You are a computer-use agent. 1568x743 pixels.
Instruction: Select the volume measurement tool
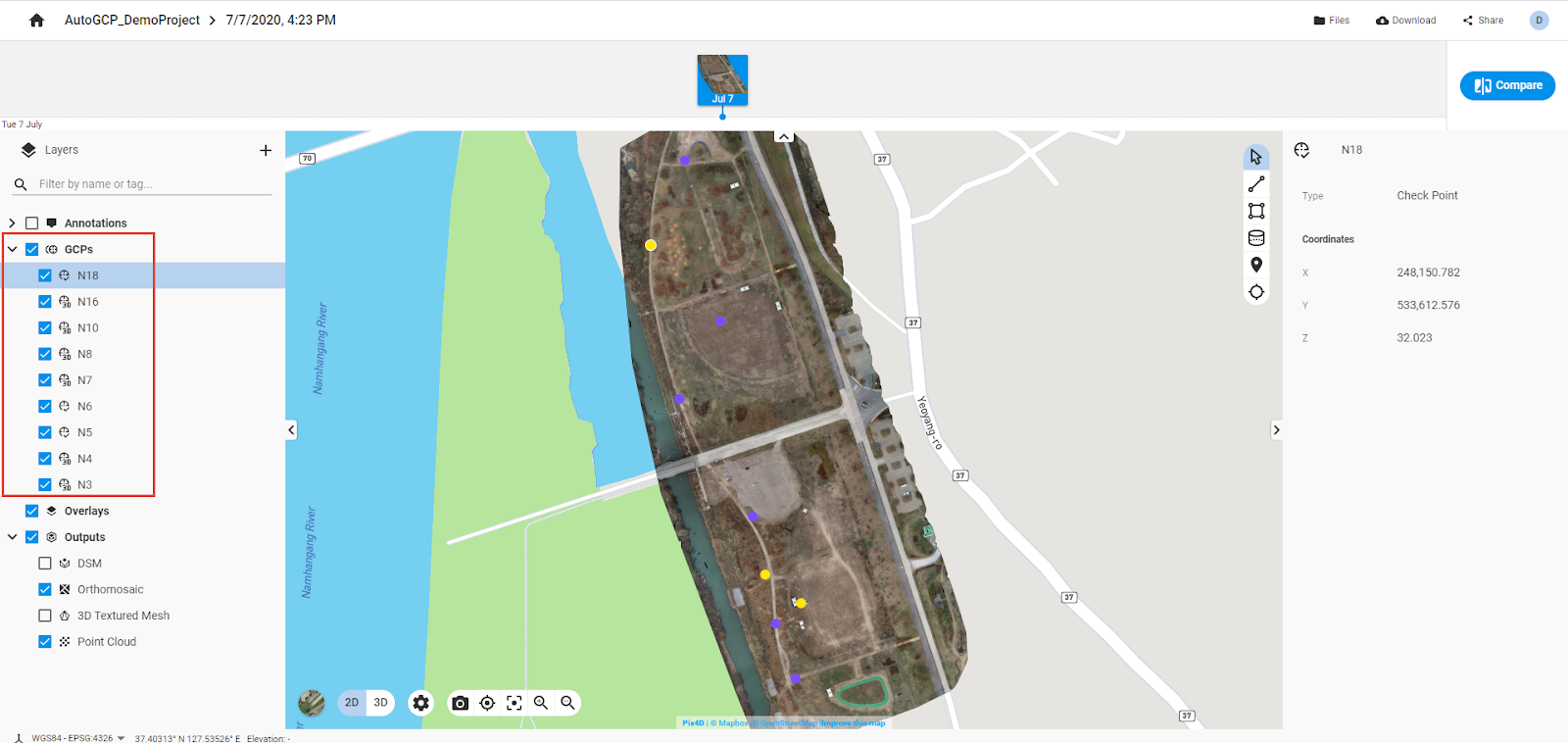tap(1256, 238)
